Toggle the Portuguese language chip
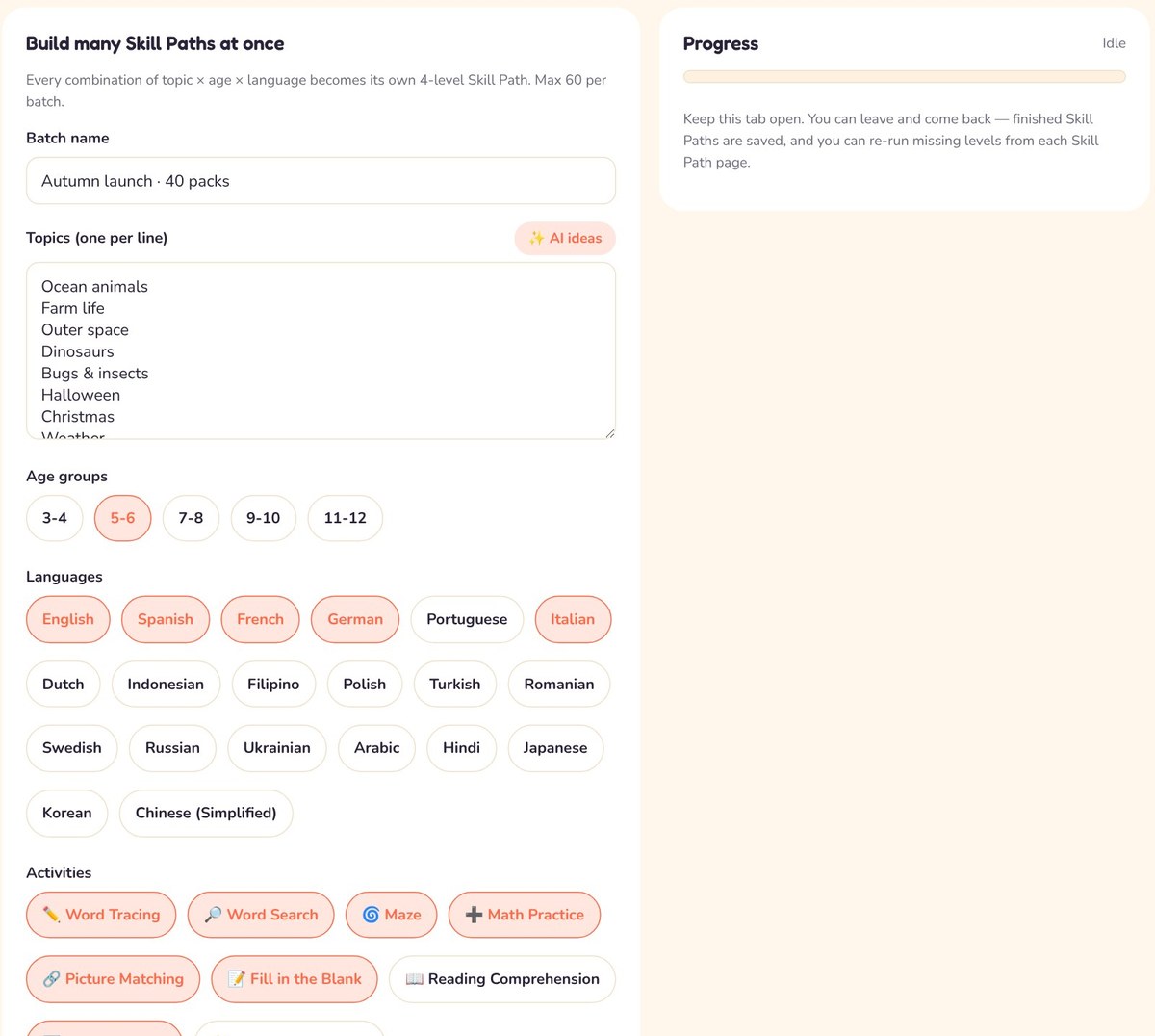Image resolution: width=1155 pixels, height=1036 pixels. [467, 619]
